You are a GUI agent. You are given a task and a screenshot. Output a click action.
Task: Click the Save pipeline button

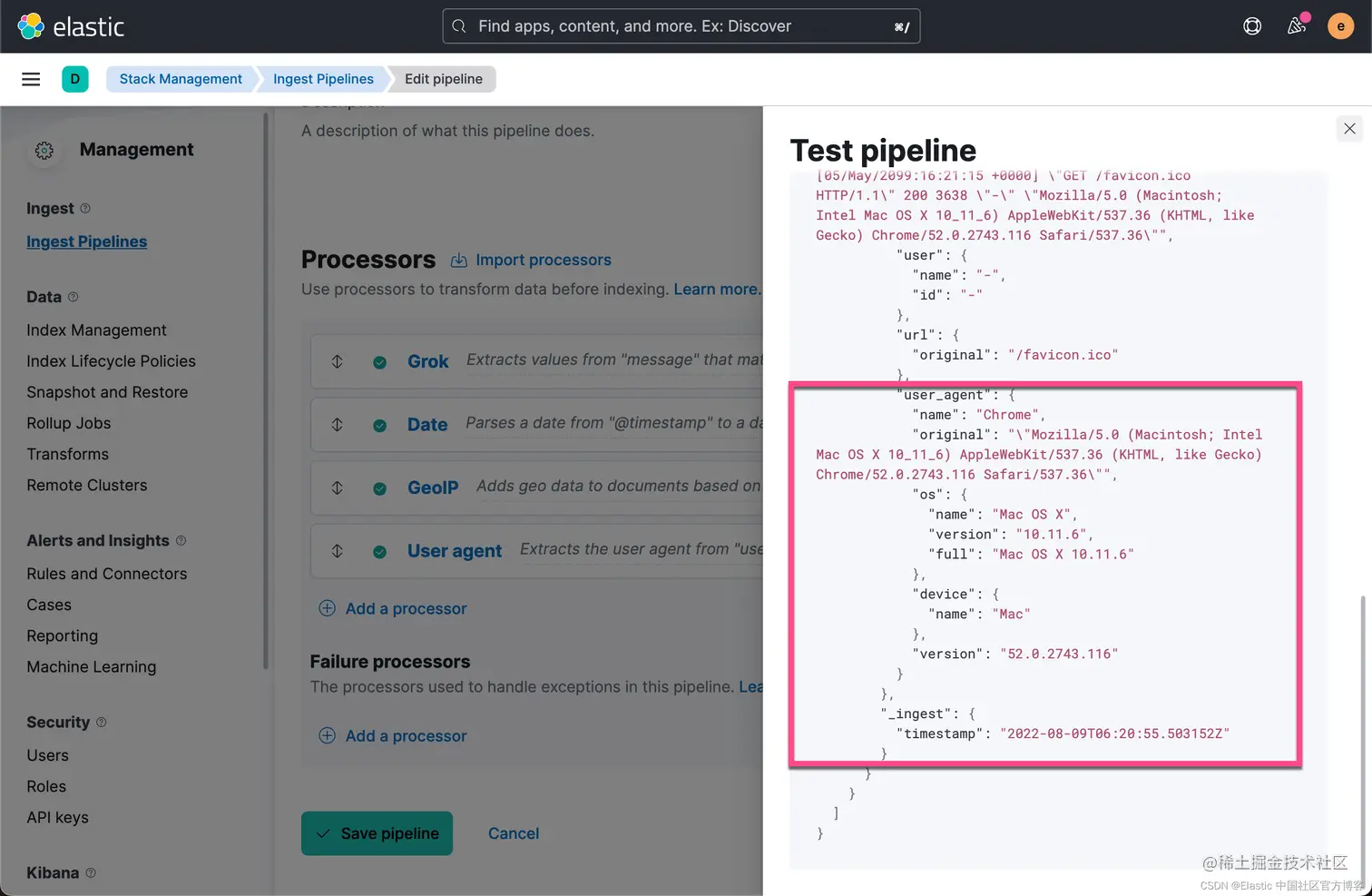pyautogui.click(x=377, y=833)
